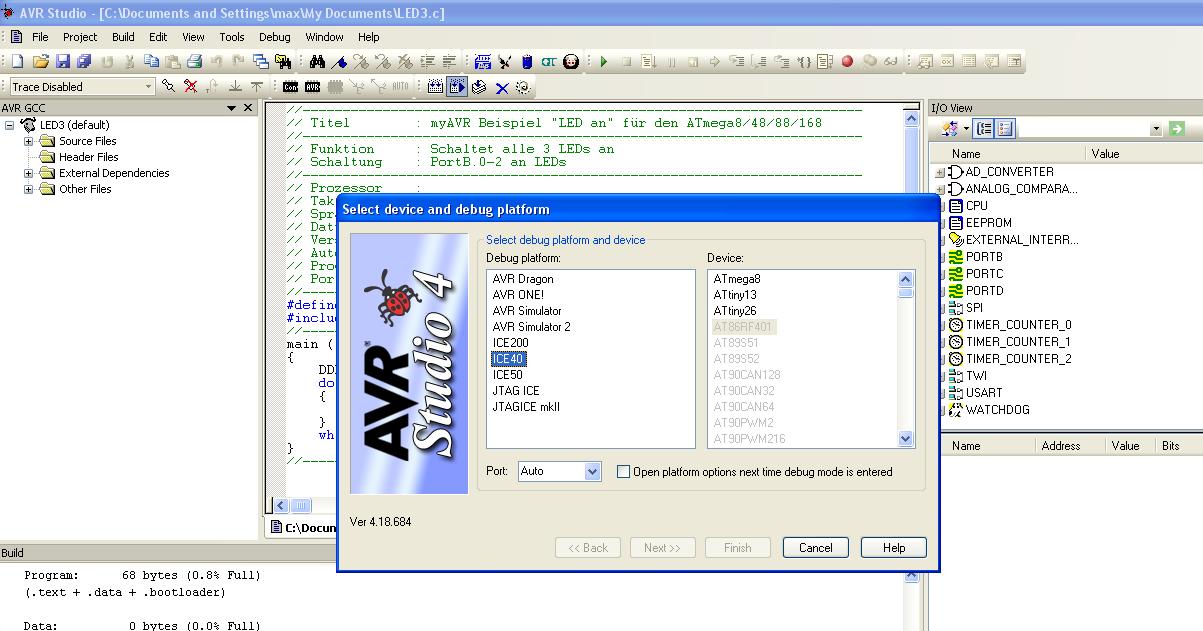
Task: Click the Print toolbar icon
Action: point(194,61)
